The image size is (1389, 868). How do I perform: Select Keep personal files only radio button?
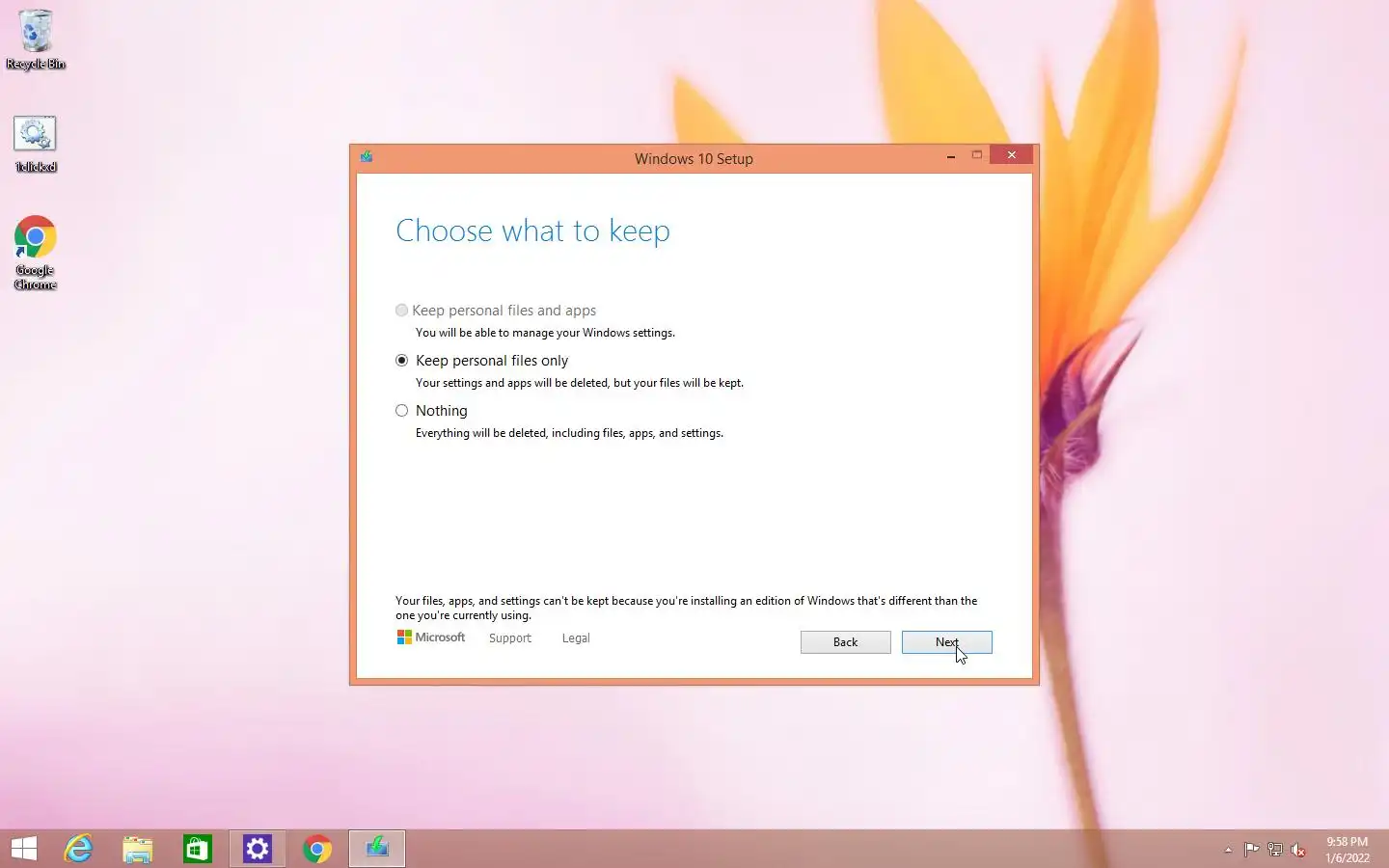402,361
